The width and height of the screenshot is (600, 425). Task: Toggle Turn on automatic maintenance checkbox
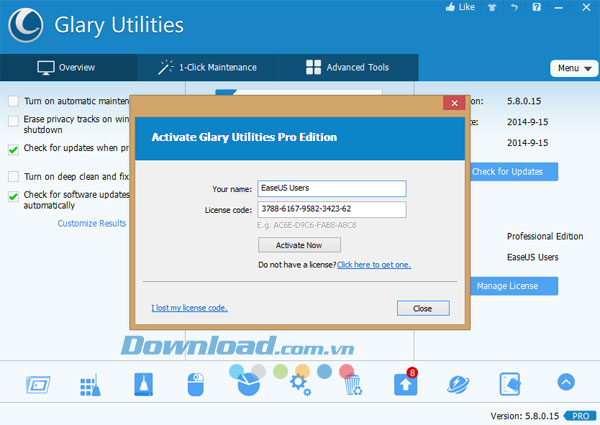coord(13,101)
